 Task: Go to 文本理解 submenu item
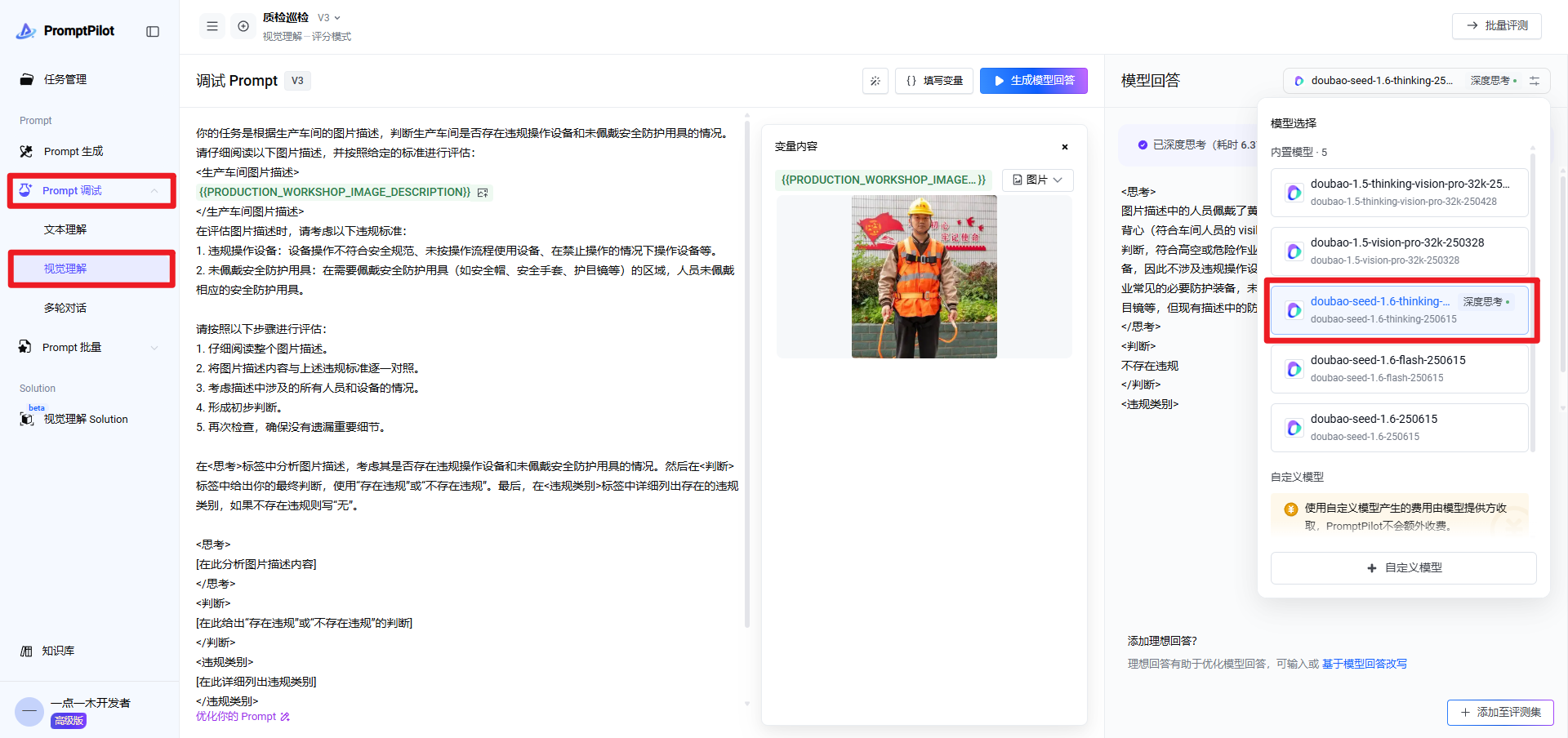(x=65, y=229)
